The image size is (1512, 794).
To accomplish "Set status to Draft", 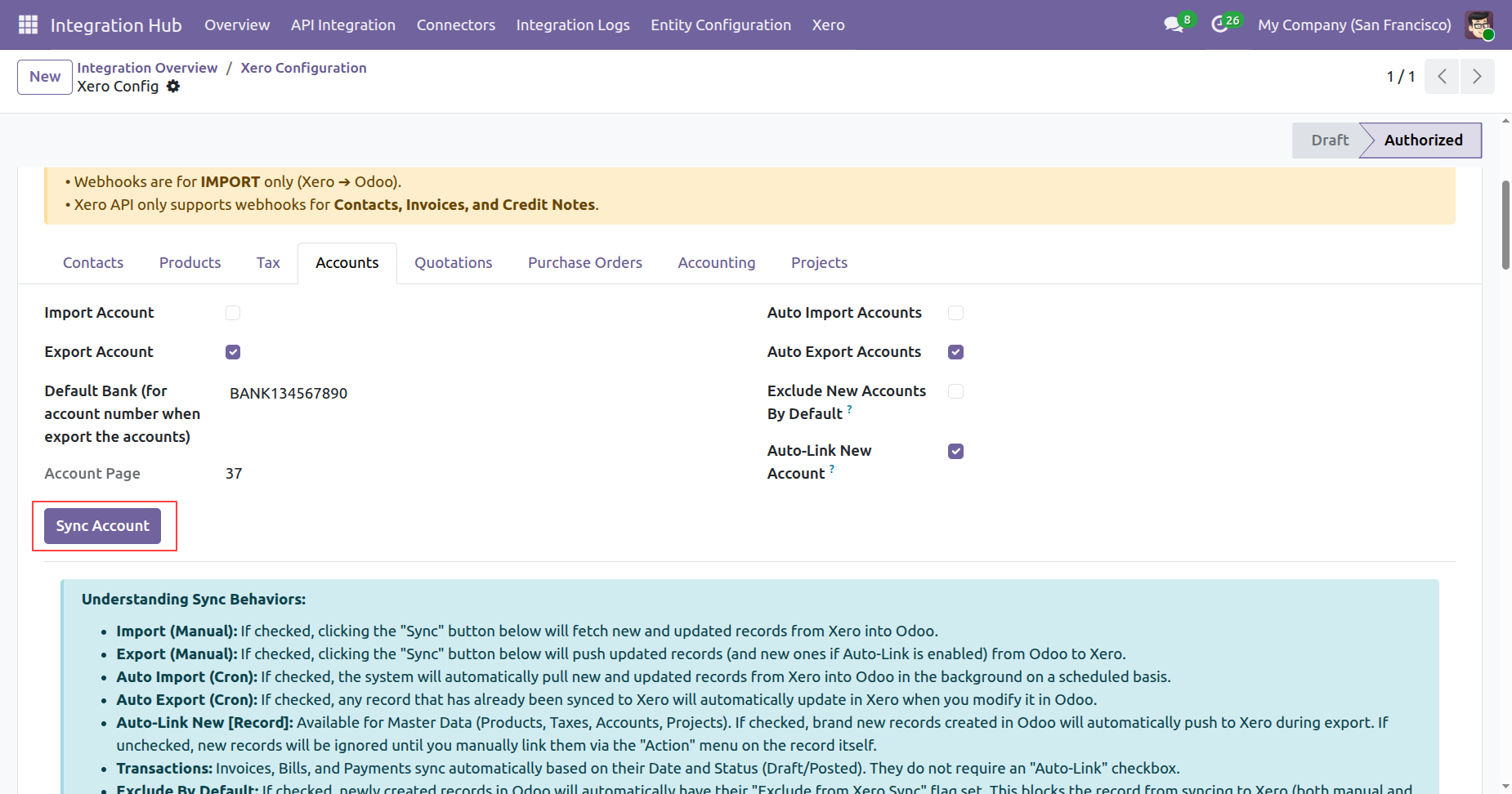I will [x=1329, y=141].
